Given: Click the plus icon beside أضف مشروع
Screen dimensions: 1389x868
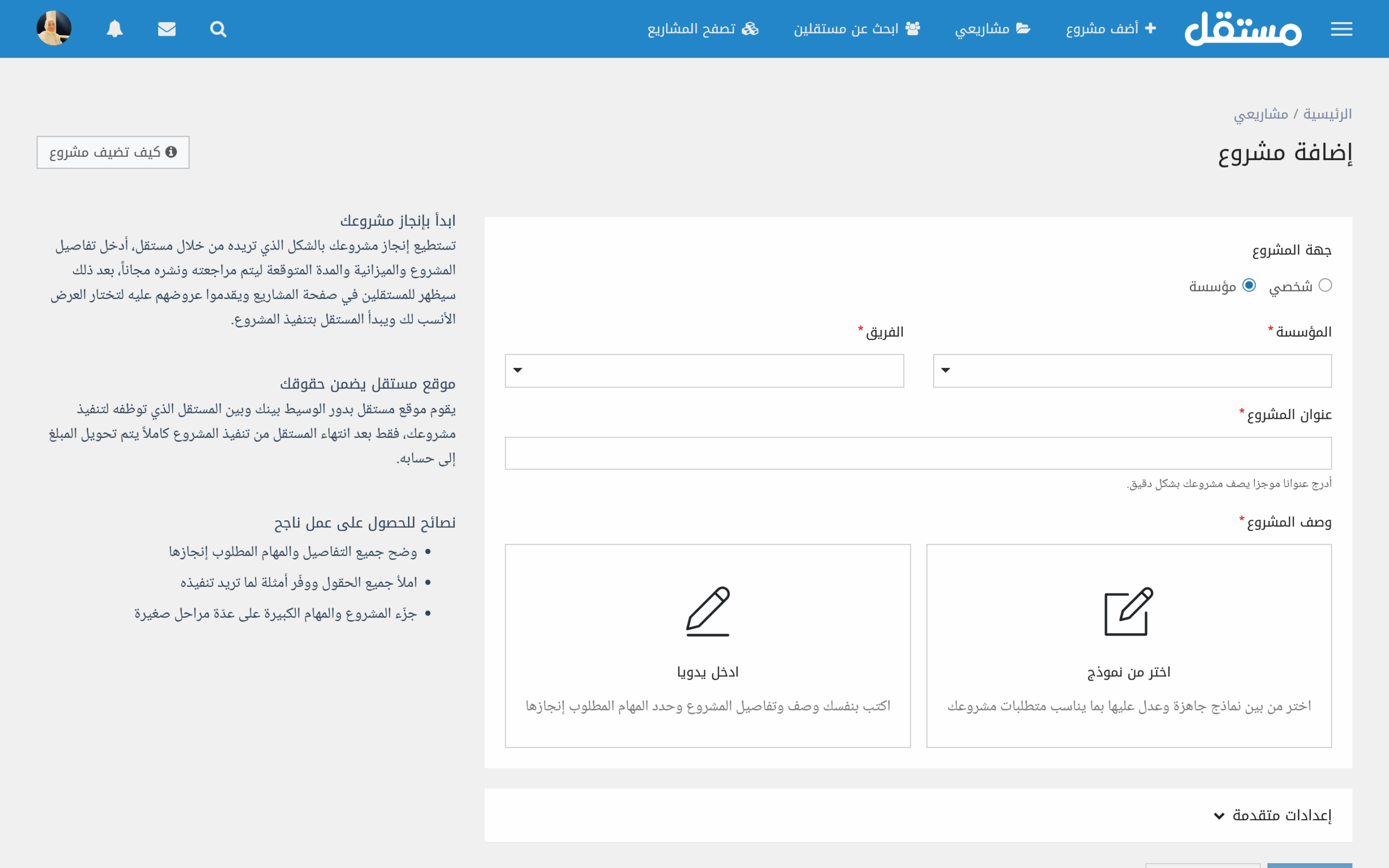Looking at the screenshot, I should [x=1150, y=28].
